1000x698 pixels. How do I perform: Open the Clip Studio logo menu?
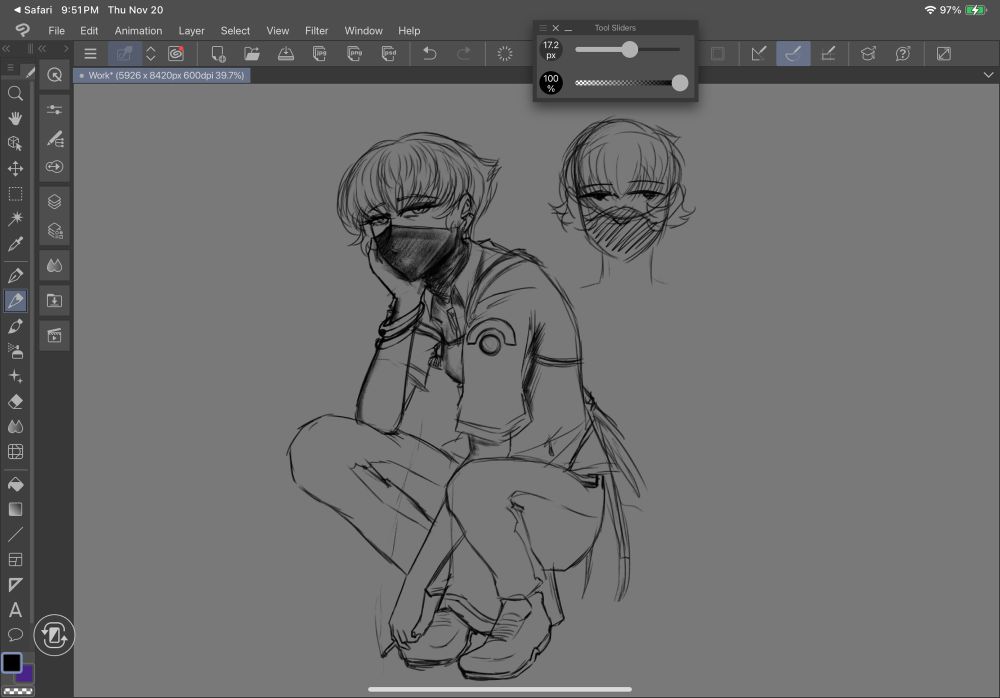22,30
